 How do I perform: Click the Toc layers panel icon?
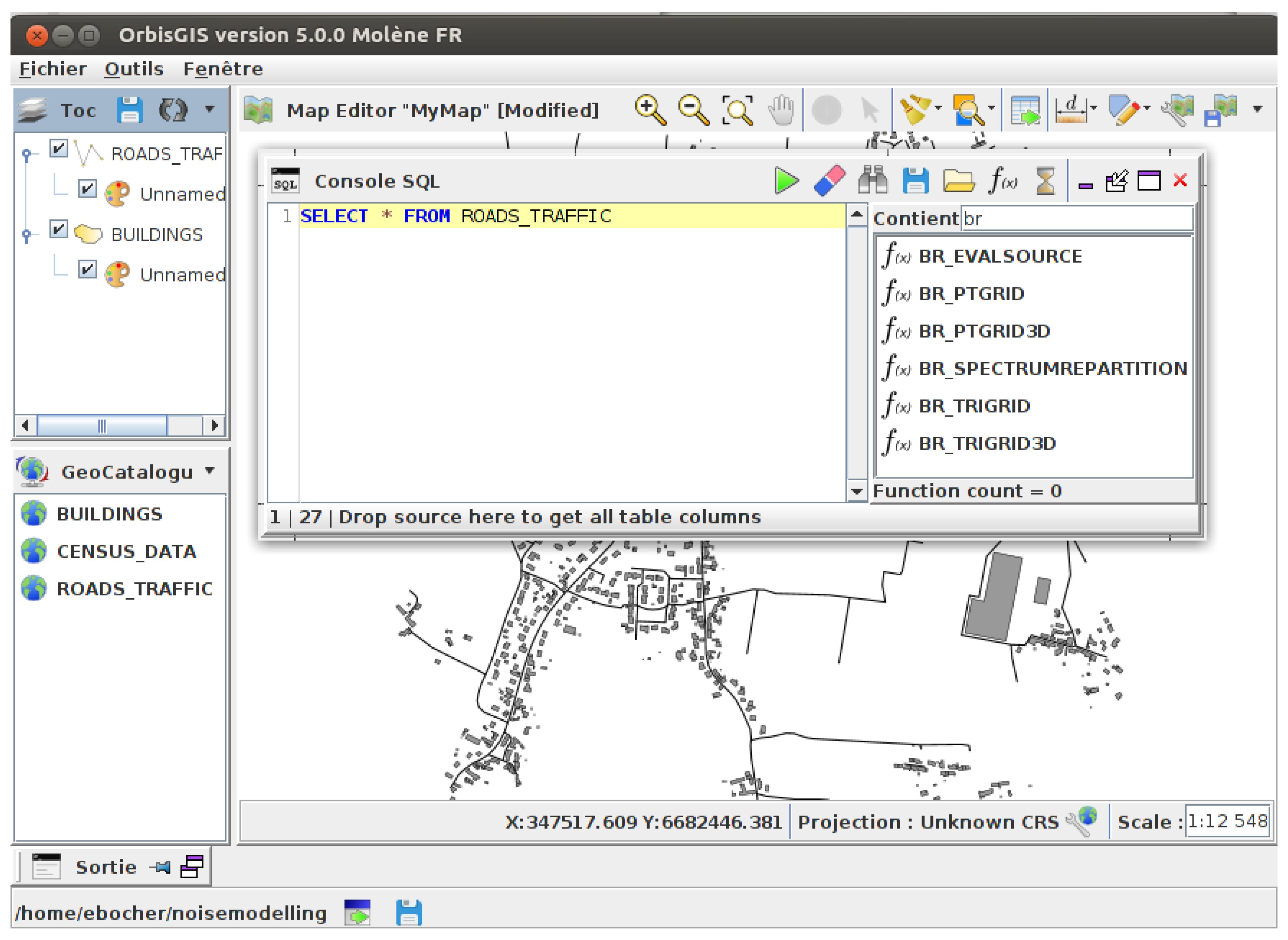click(x=32, y=110)
